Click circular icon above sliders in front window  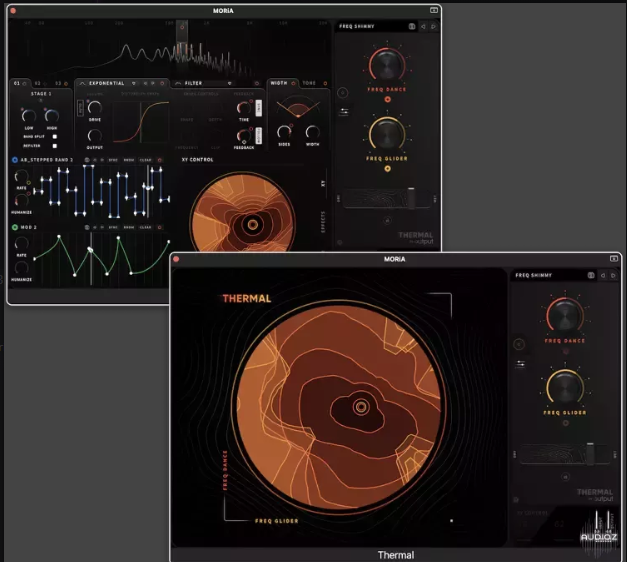[x=519, y=344]
